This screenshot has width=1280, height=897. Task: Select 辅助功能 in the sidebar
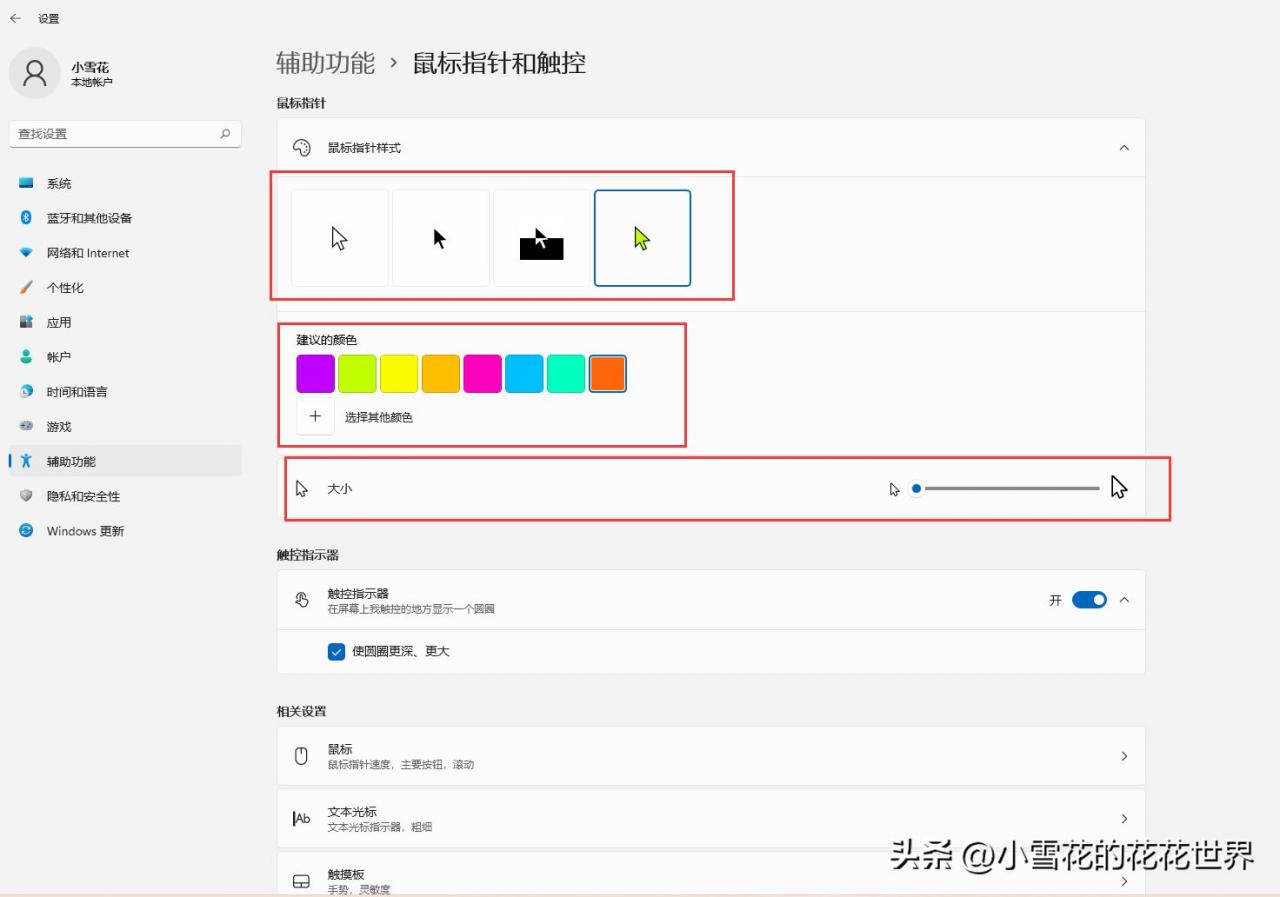coord(125,461)
